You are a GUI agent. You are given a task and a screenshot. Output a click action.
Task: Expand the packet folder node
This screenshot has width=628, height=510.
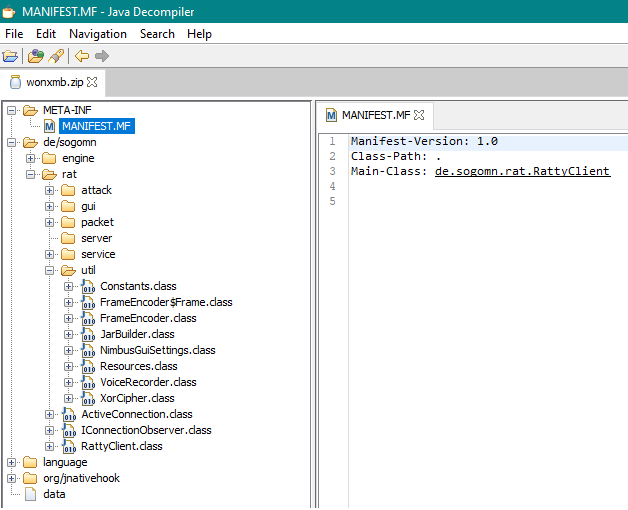[x=49, y=222]
